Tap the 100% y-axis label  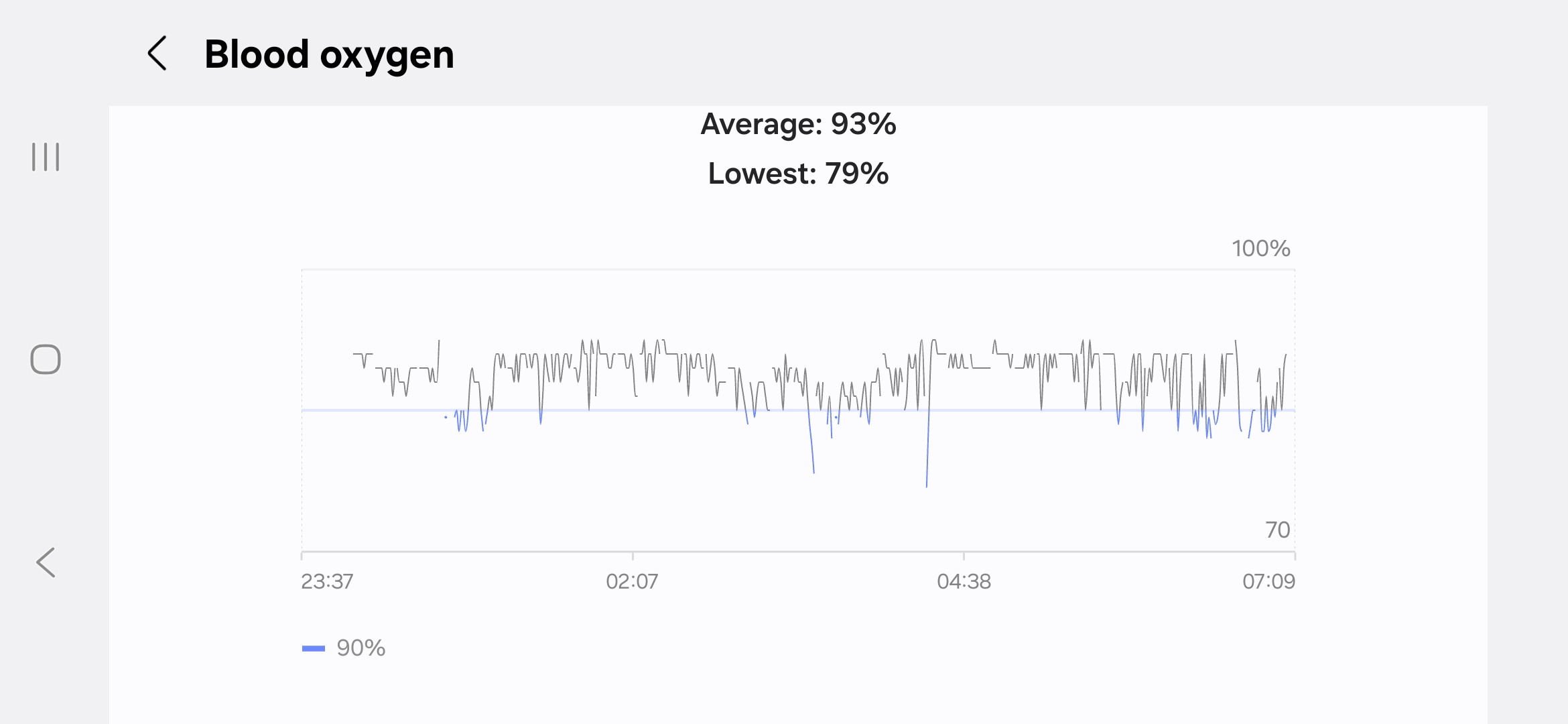click(1260, 249)
